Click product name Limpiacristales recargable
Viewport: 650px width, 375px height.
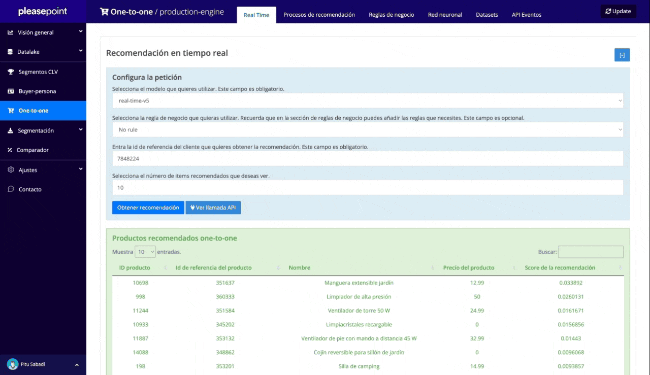coord(359,324)
